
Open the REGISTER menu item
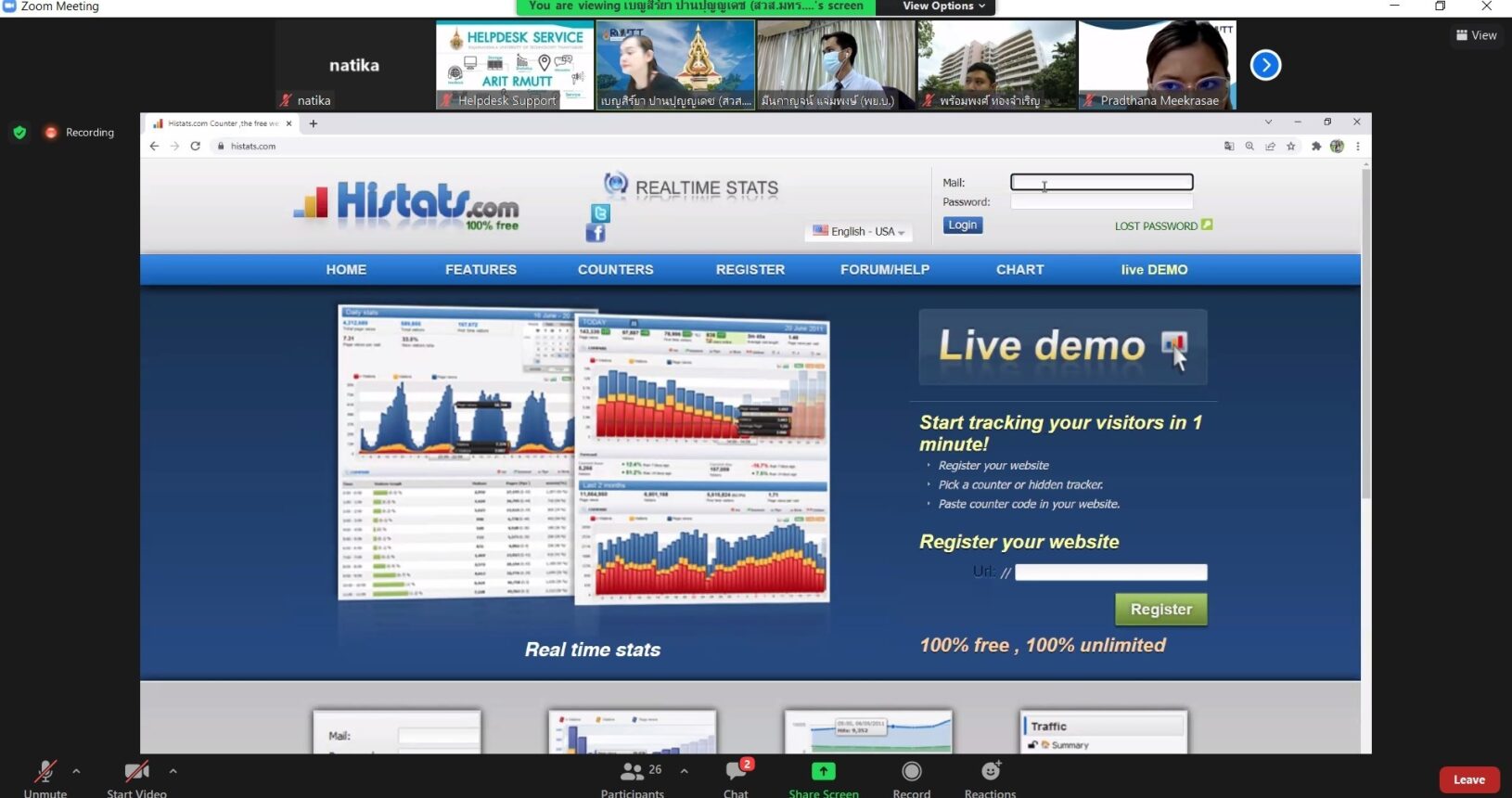point(750,270)
